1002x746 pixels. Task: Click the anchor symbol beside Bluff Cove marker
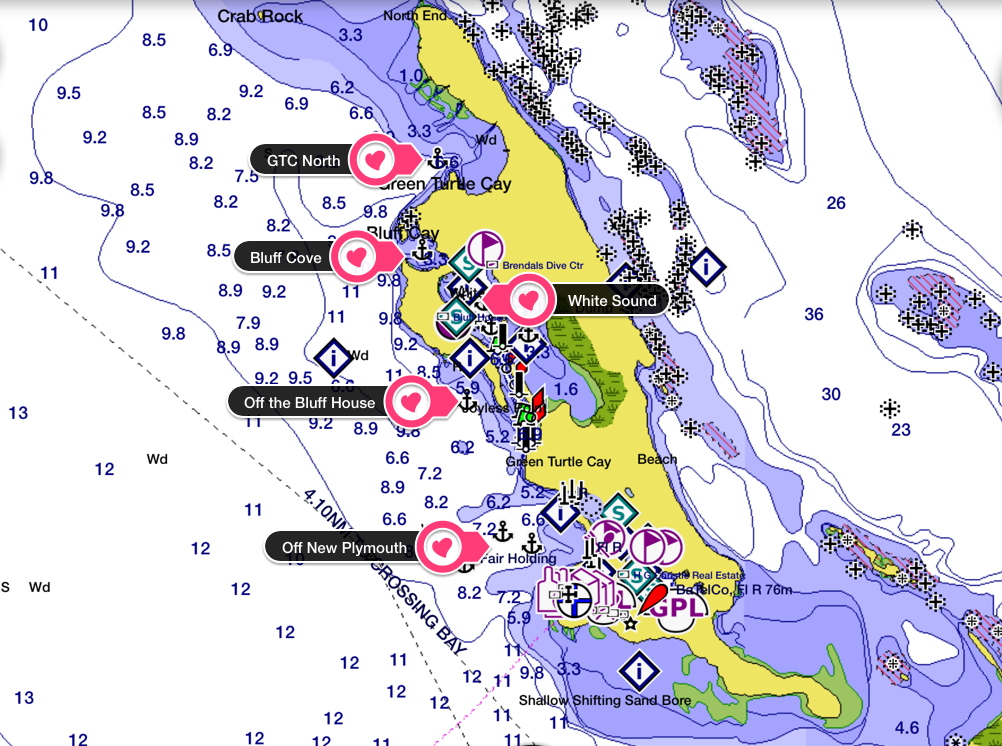421,249
